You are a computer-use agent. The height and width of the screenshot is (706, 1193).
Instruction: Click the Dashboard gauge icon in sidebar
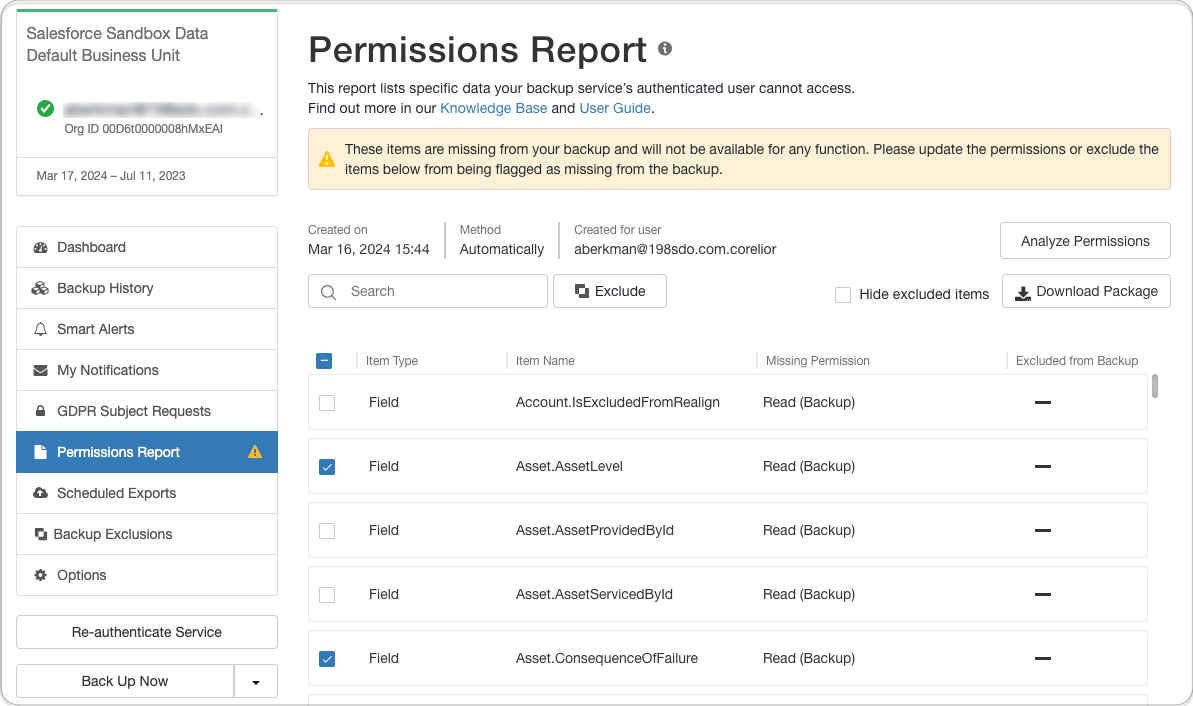(40, 248)
